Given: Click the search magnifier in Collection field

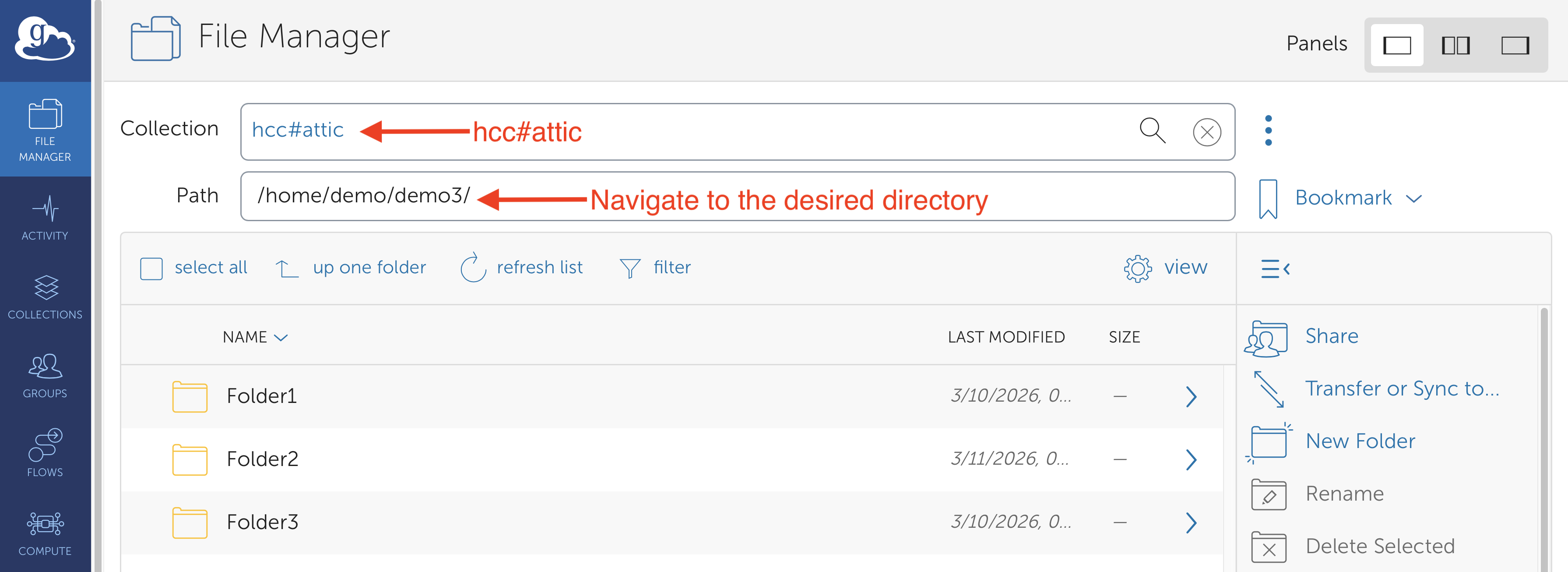Looking at the screenshot, I should 1152,131.
